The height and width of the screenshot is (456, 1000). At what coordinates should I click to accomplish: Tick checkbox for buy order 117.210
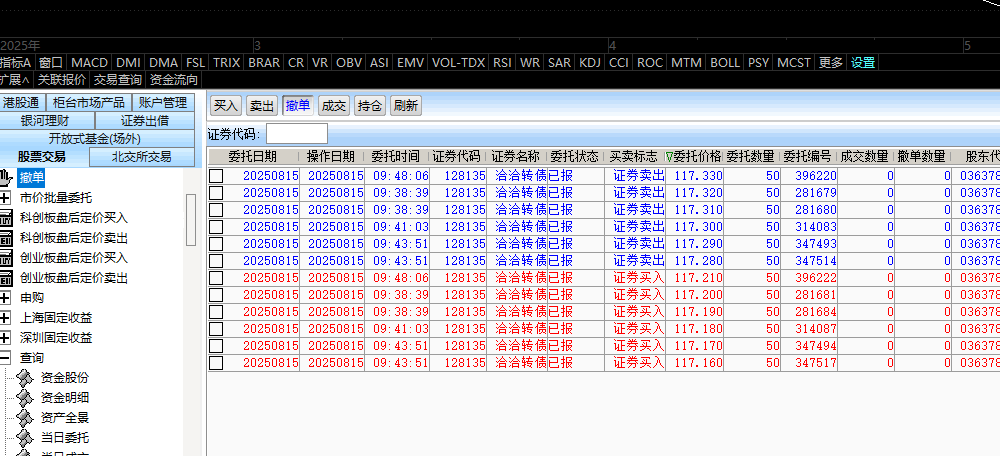click(216, 278)
